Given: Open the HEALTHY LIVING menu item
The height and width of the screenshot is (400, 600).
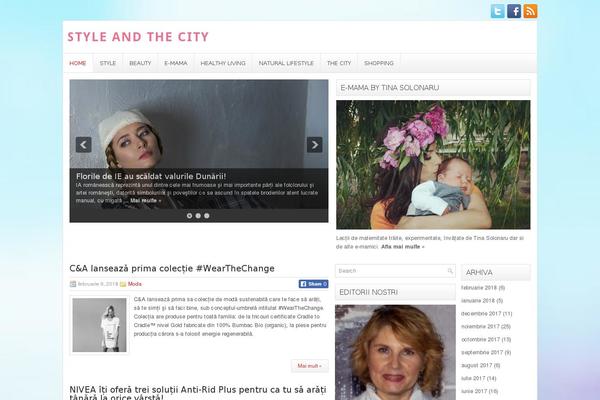Looking at the screenshot, I should point(223,63).
